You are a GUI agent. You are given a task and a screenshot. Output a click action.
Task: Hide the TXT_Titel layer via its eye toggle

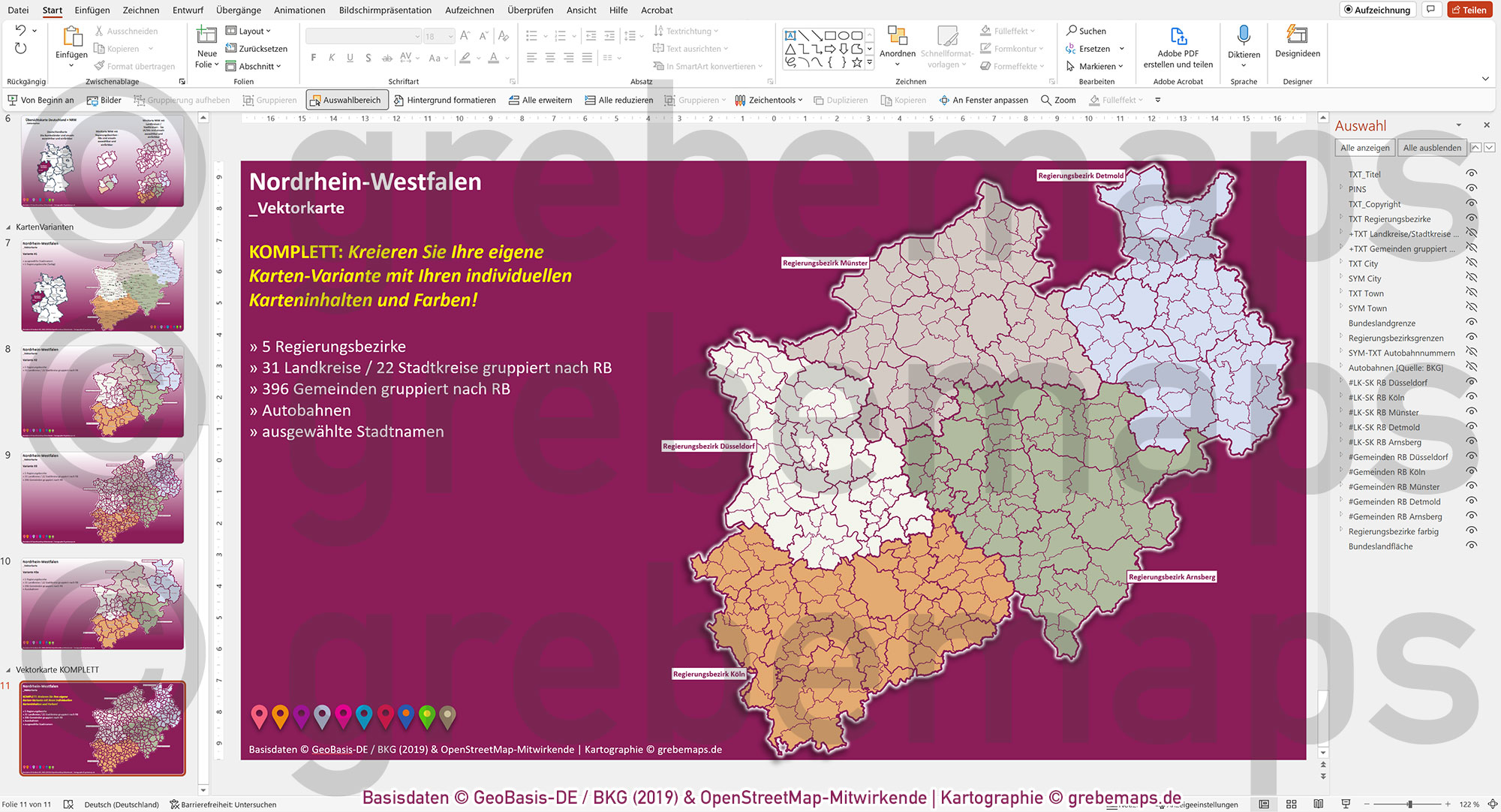coord(1469,174)
